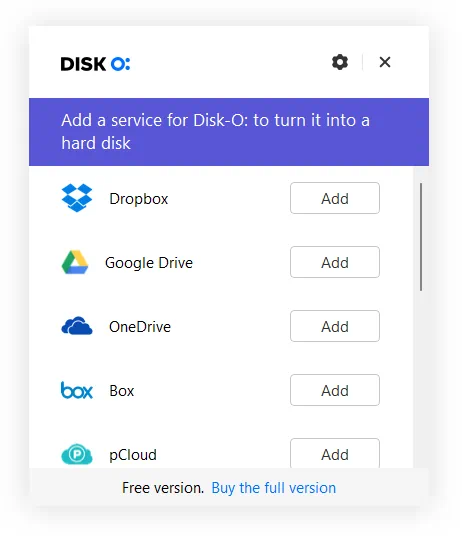Select the pCloud label text
Screen dimensions: 462x536
pos(133,455)
